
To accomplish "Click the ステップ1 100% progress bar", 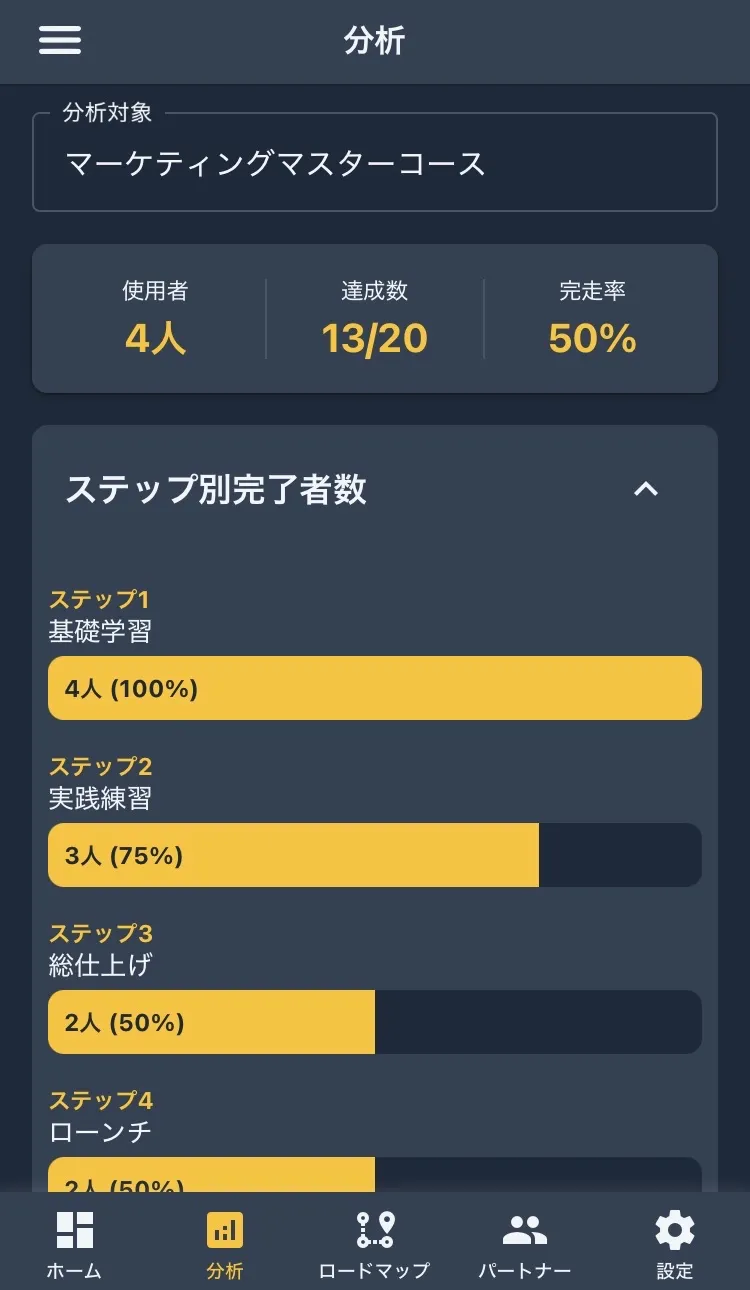I will 375,687.
